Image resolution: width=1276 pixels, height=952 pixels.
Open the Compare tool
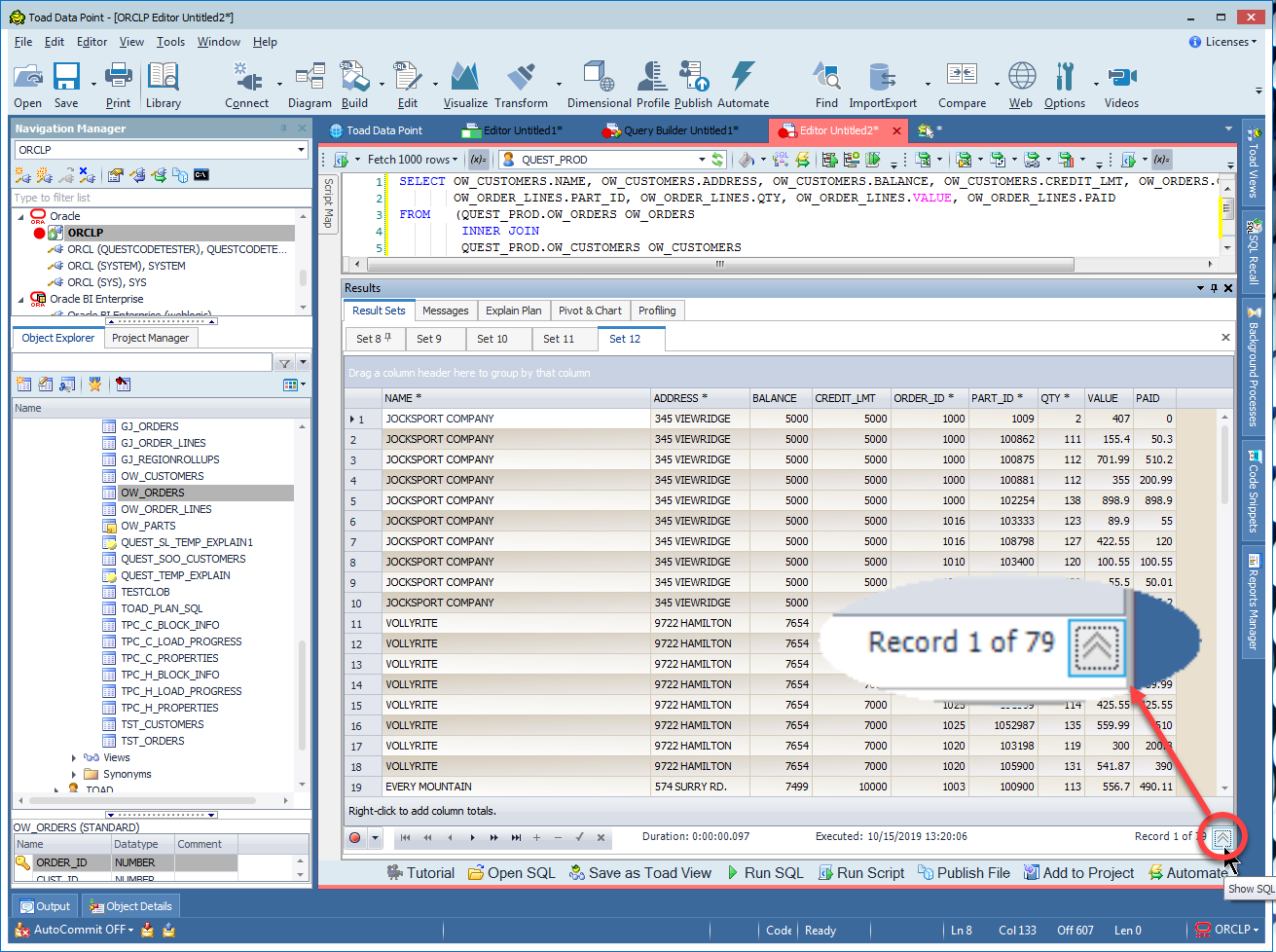pyautogui.click(x=962, y=85)
